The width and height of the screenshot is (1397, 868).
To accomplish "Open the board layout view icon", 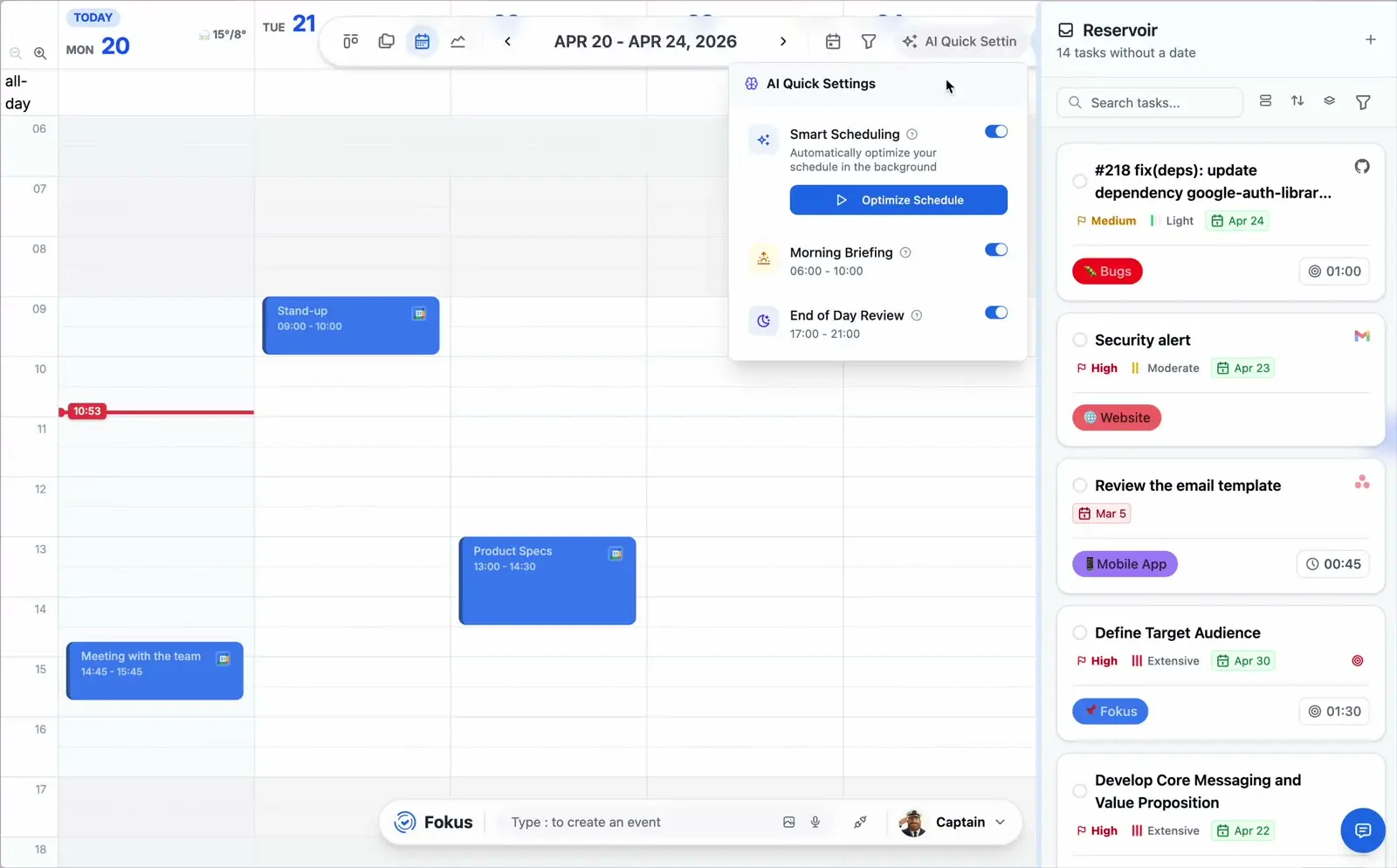I will (x=351, y=41).
